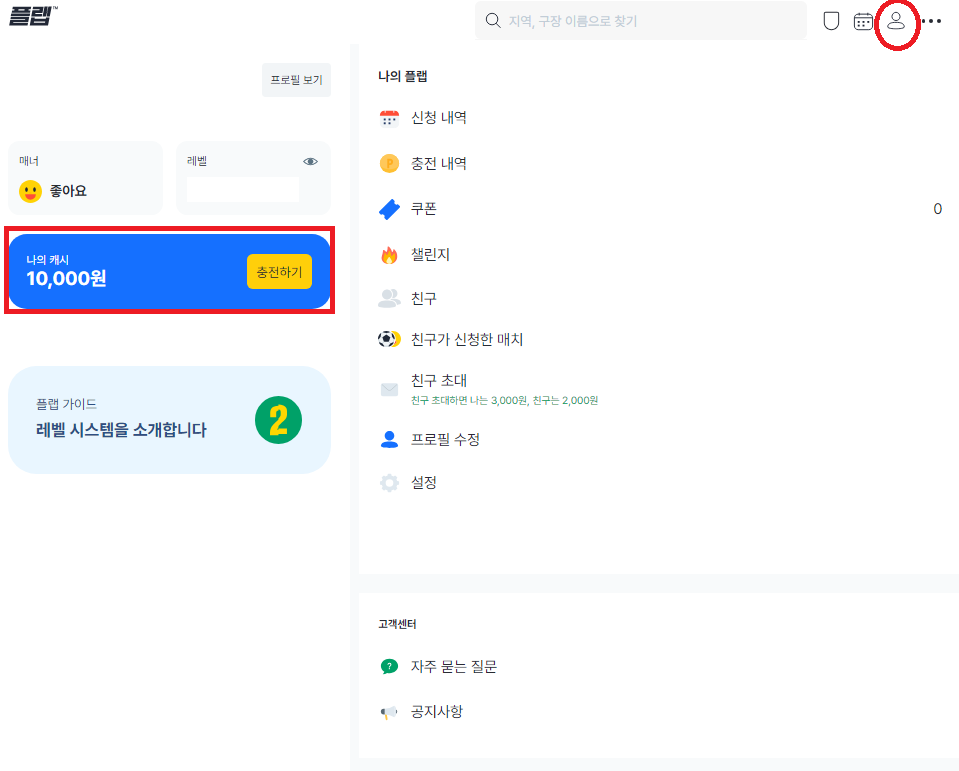Select the 프로필 수정 person icon
959x771 pixels.
389,438
